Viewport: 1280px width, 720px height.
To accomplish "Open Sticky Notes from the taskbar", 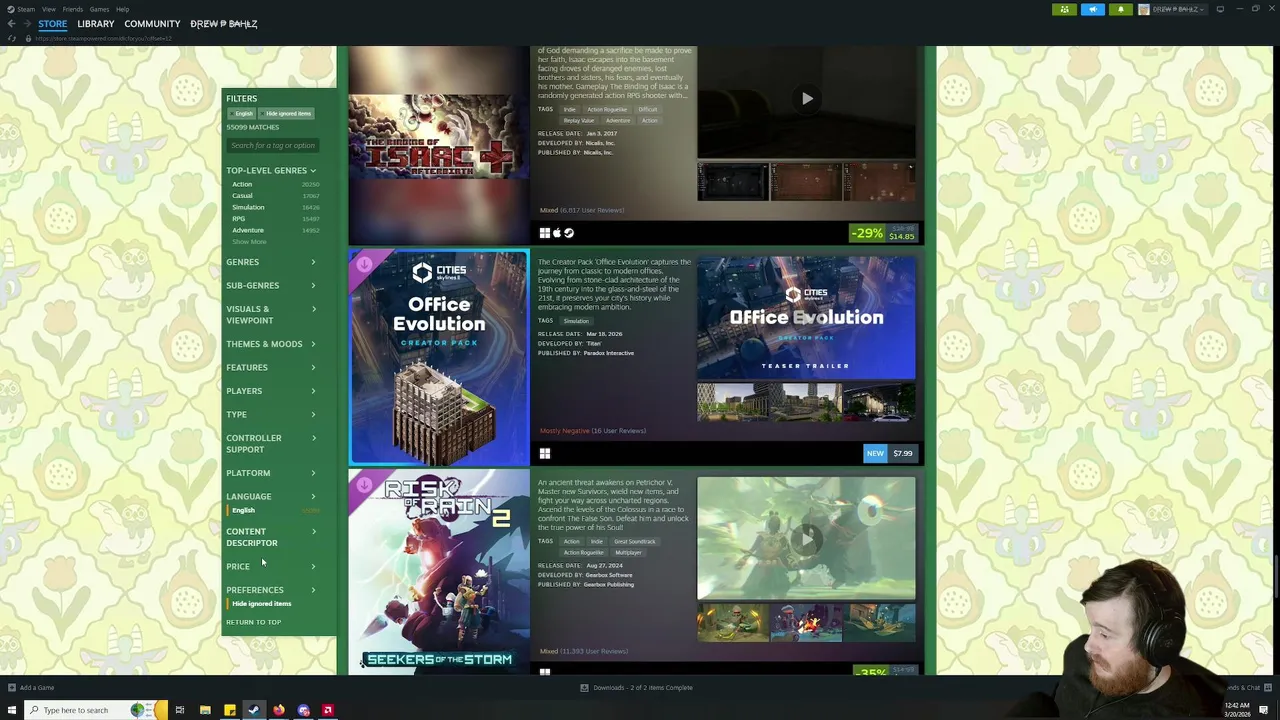I will click(229, 710).
